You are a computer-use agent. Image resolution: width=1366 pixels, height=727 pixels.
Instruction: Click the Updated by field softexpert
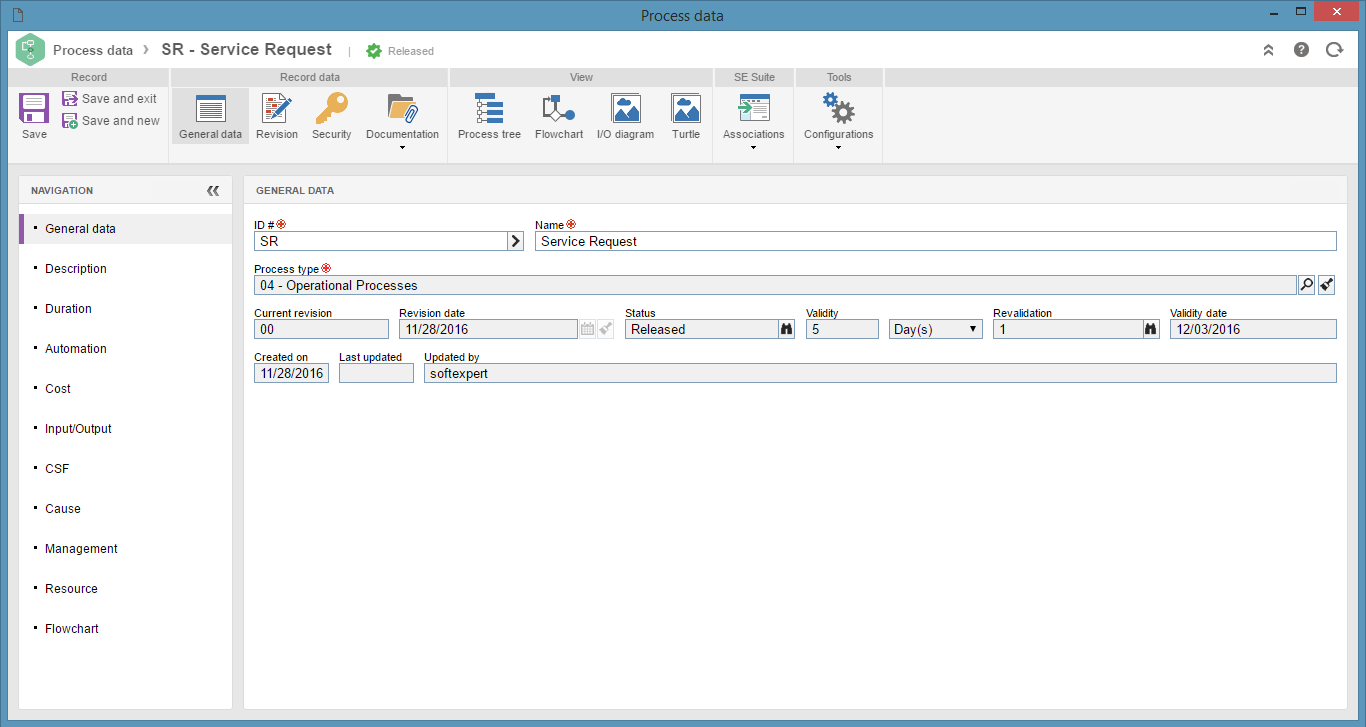(880, 373)
